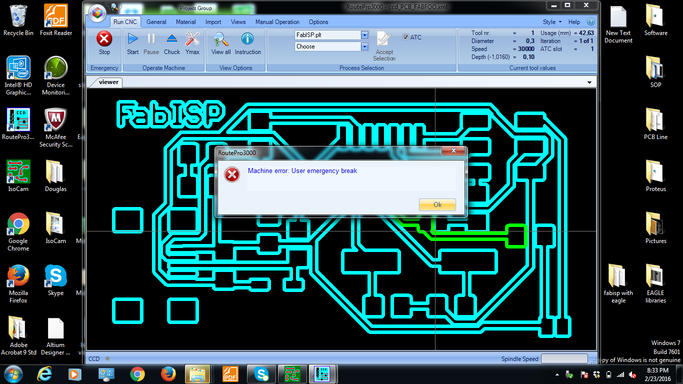Open the SOP folder
The image size is (683, 384).
[656, 72]
